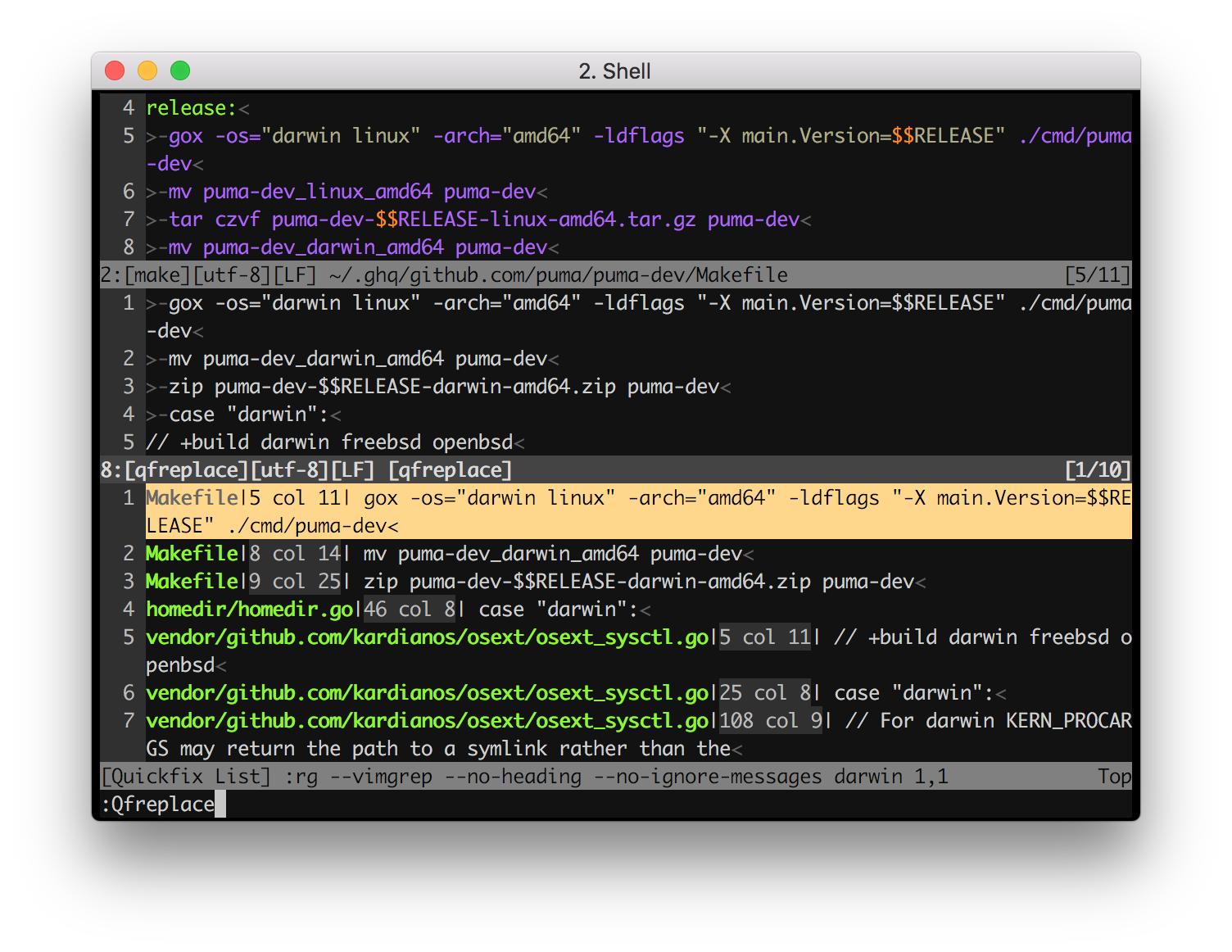Click the Makefile status line showing [5/11]
Viewport: 1232px width, 952px height.
pyautogui.click(x=616, y=275)
